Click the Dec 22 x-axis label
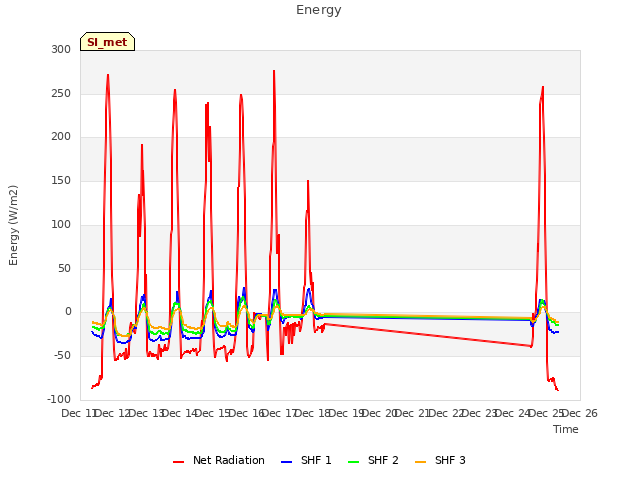 pos(447,413)
